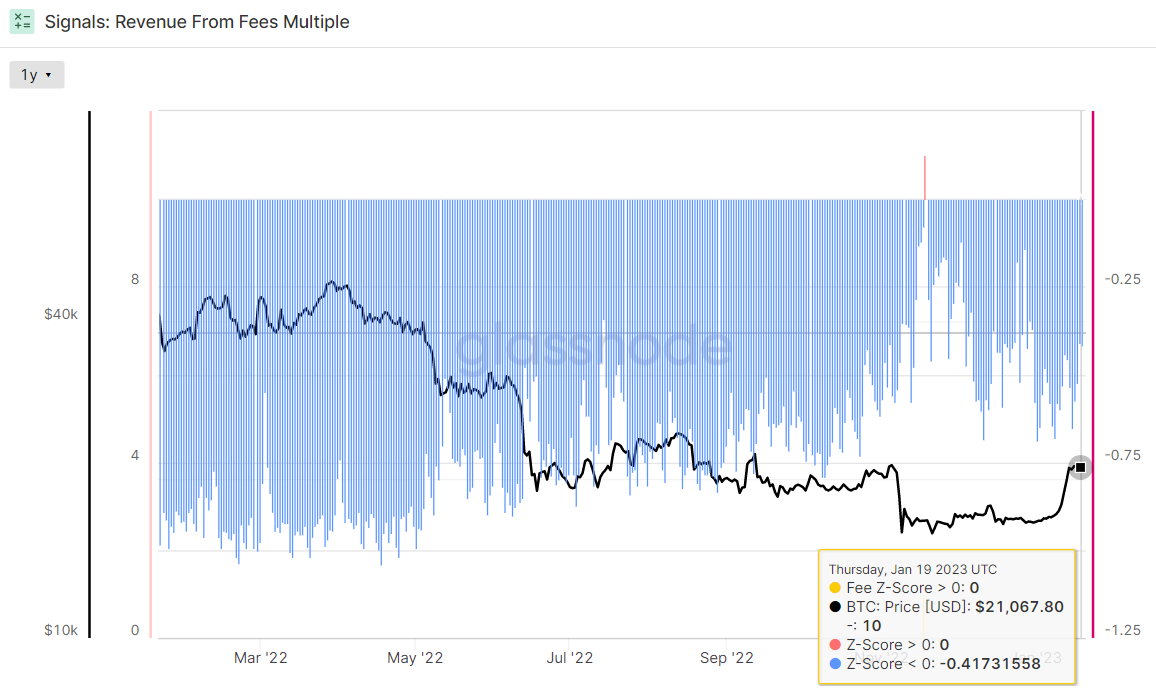Image resolution: width=1156 pixels, height=692 pixels.
Task: Click the $40k price axis label
Action: [60, 314]
